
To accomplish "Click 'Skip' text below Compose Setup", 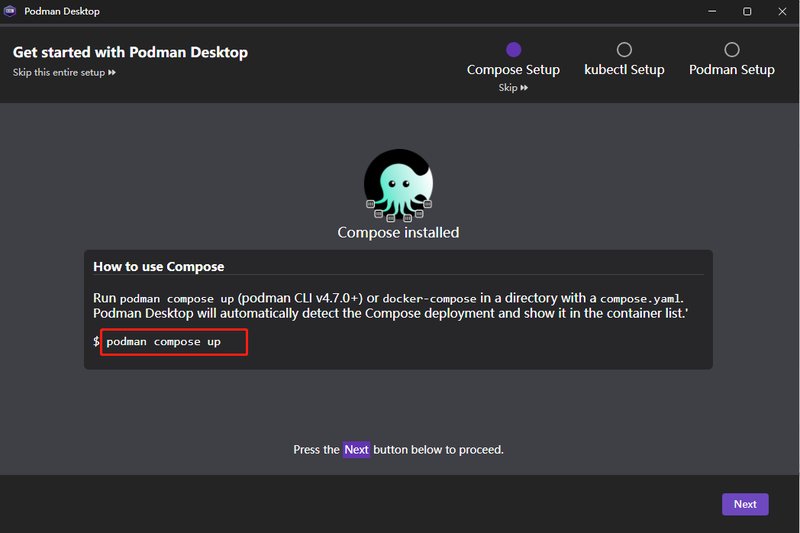I will click(x=508, y=88).
